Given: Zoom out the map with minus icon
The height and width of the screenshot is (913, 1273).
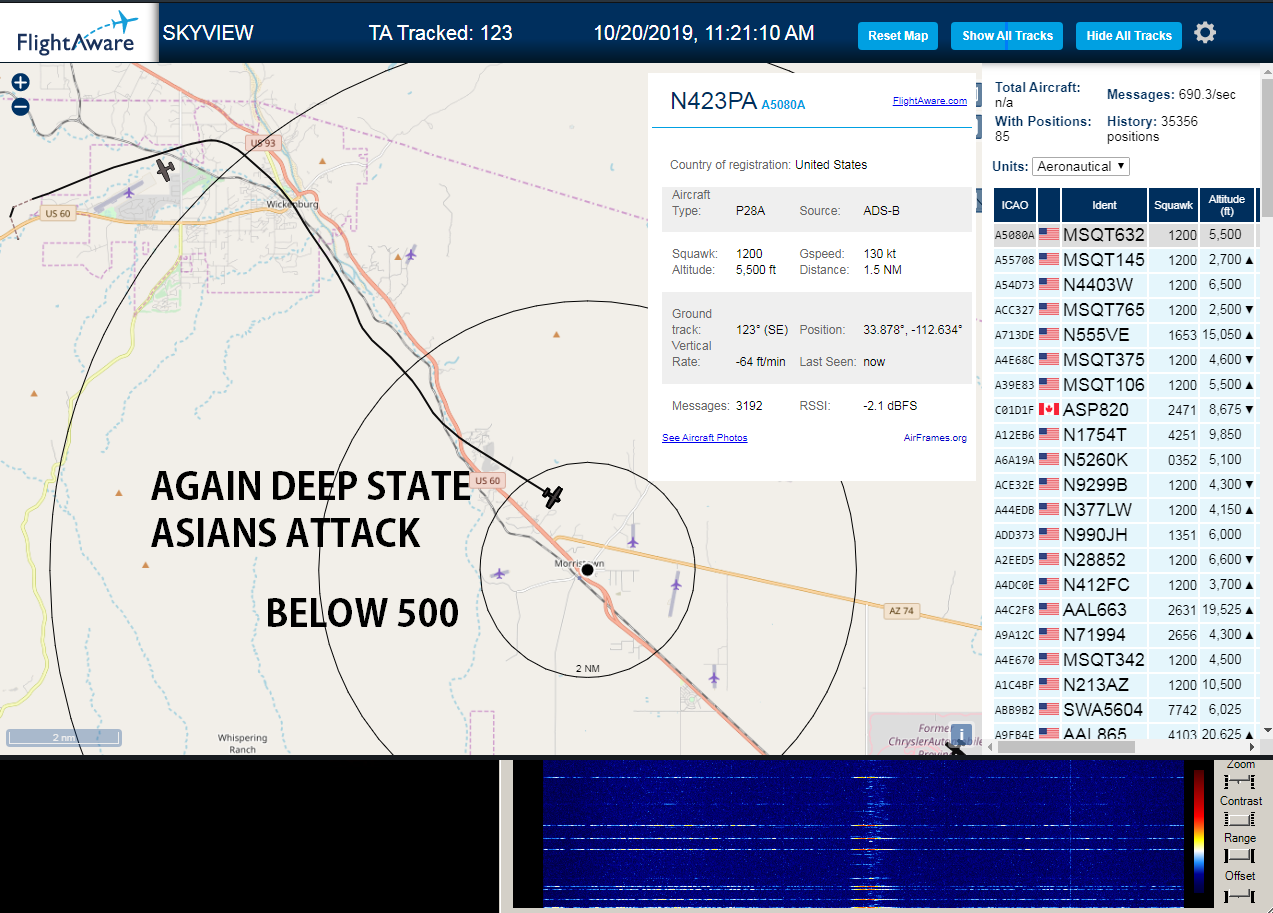Looking at the screenshot, I should pyautogui.click(x=20, y=107).
